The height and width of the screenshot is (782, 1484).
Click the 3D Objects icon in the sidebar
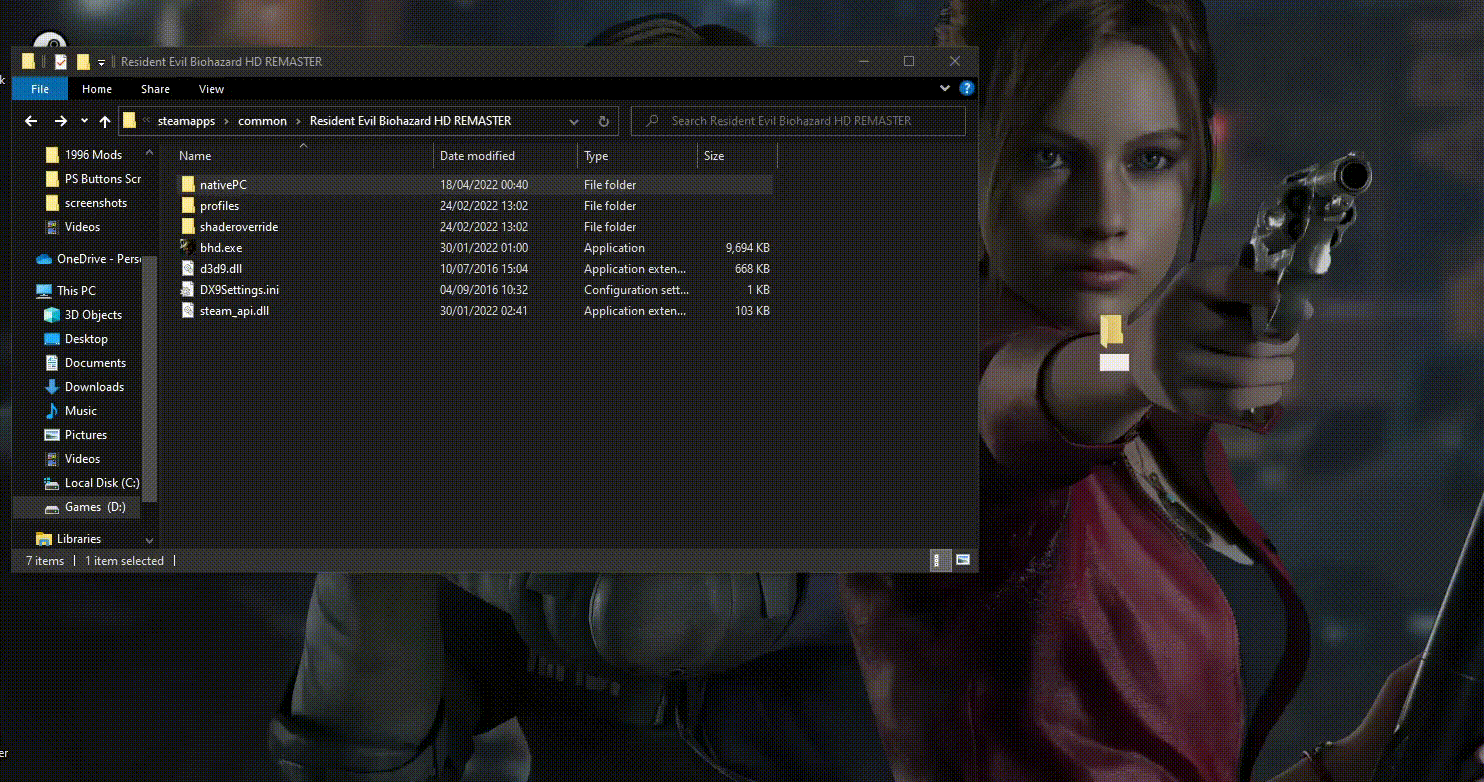click(x=53, y=315)
